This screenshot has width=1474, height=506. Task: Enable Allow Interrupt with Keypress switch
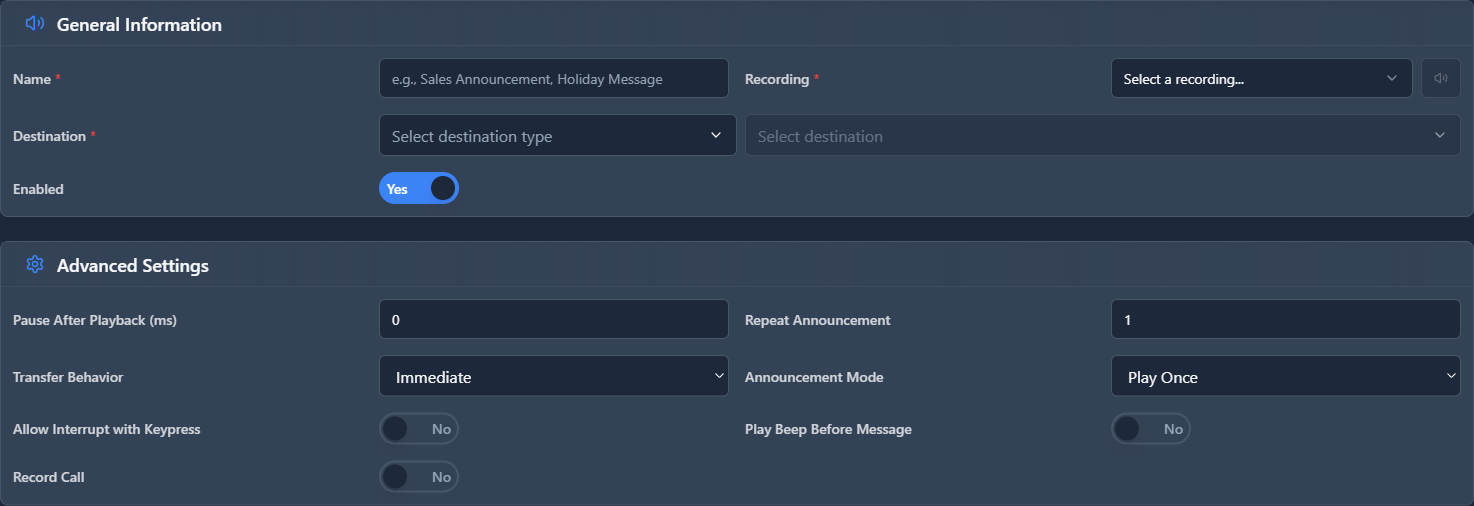(x=419, y=429)
